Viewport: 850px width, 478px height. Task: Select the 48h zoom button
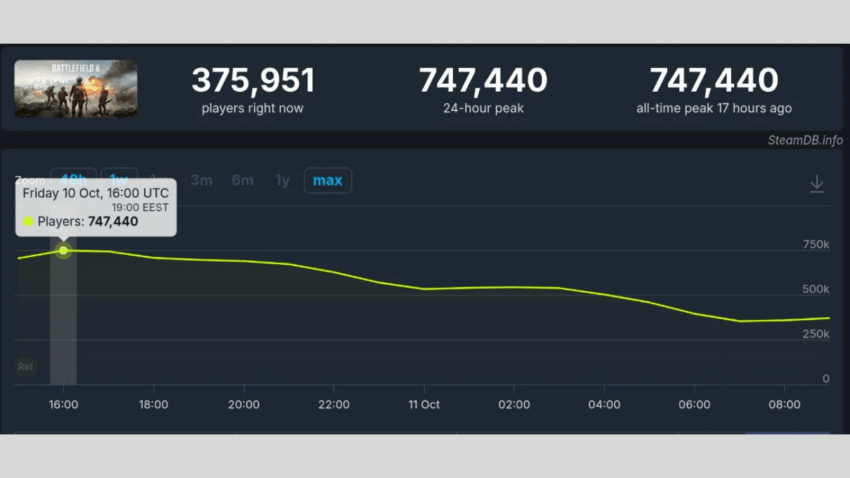[74, 175]
